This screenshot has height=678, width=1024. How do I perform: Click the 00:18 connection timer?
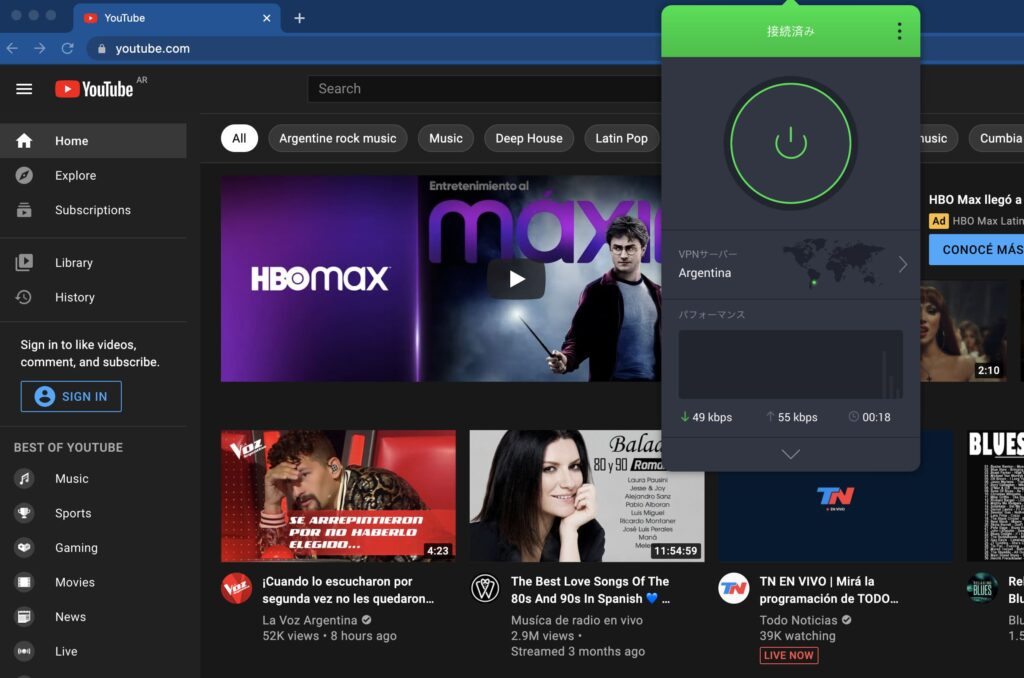pyautogui.click(x=869, y=417)
